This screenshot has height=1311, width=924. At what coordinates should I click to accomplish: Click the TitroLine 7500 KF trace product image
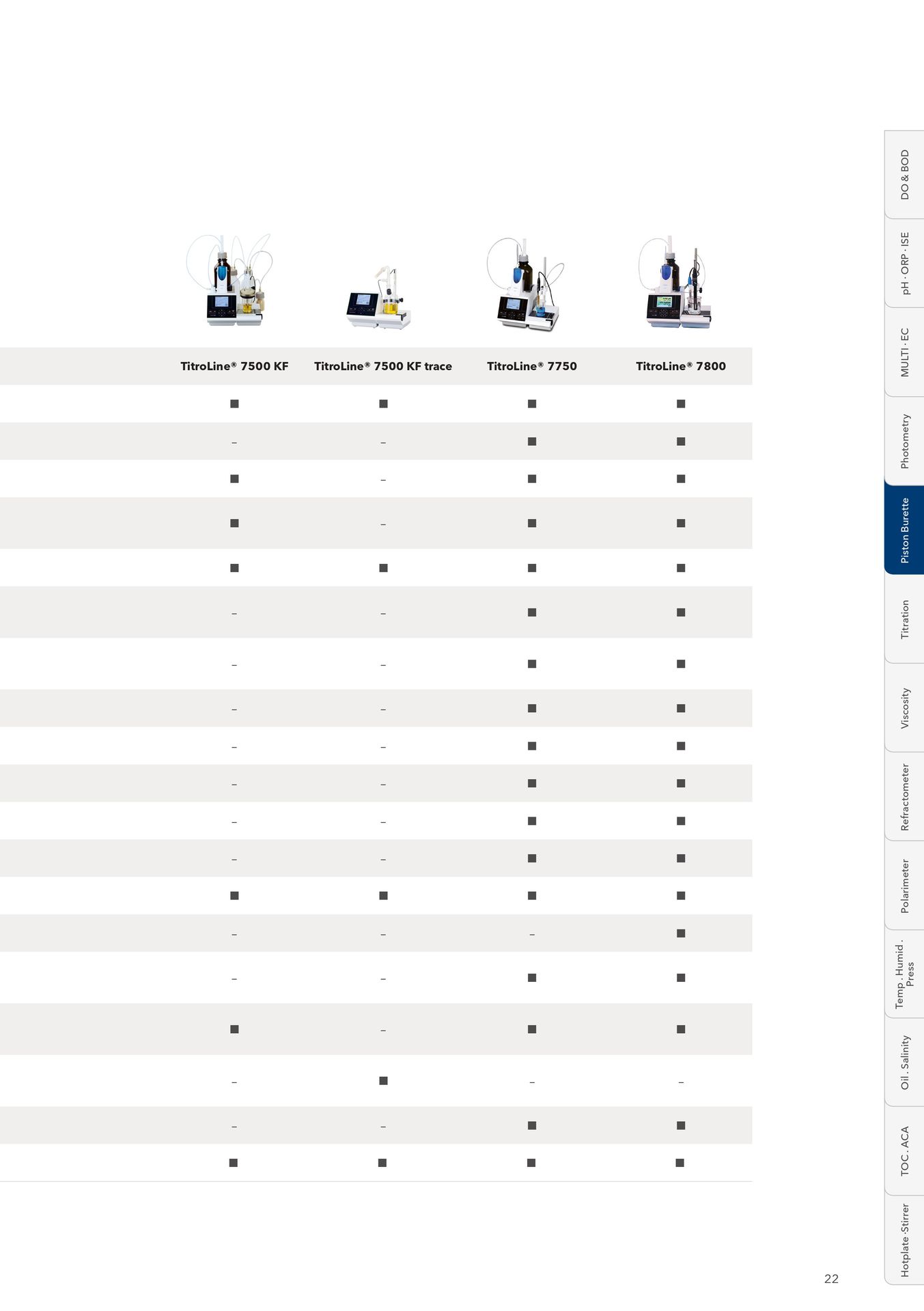(x=379, y=298)
